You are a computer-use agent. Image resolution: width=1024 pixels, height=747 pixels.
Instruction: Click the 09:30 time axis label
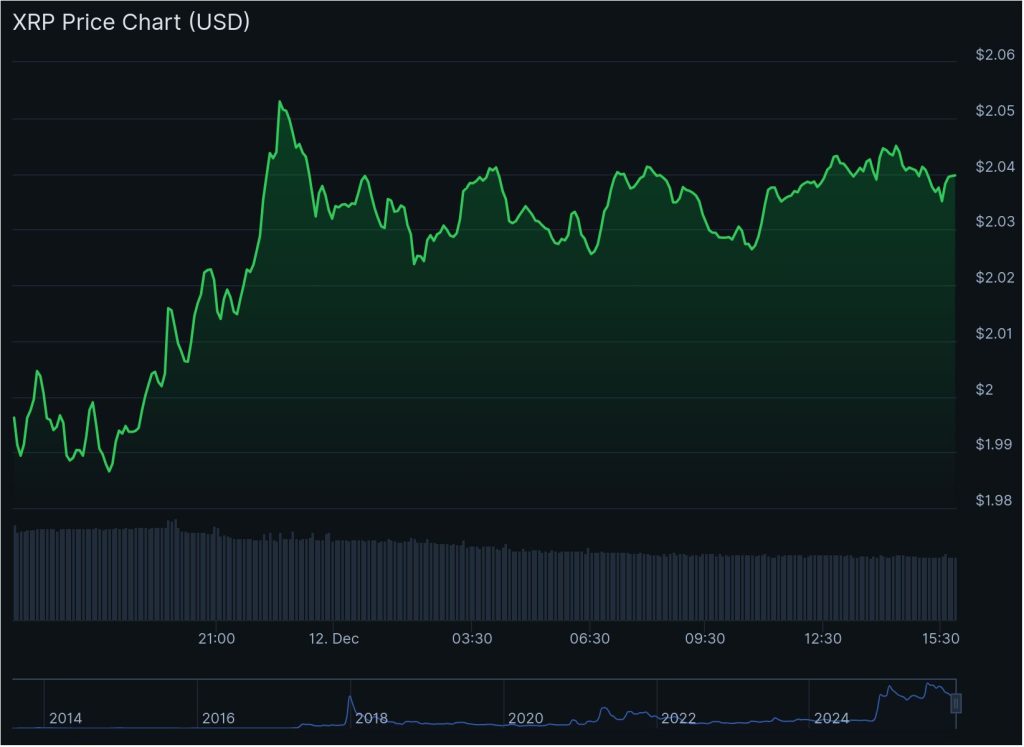pos(705,639)
